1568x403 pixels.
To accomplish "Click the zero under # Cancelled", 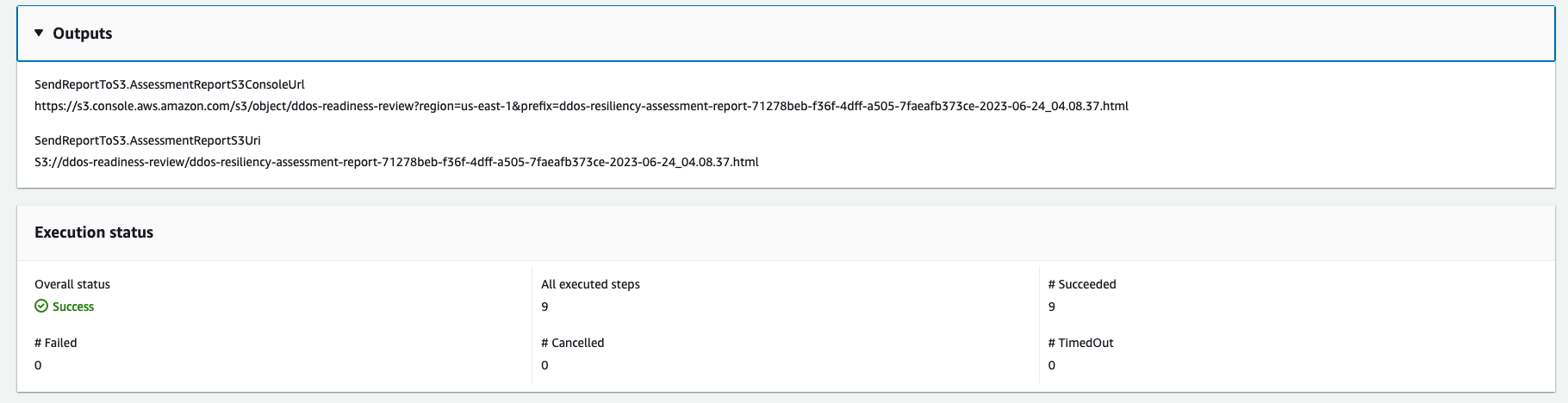I will 544,365.
